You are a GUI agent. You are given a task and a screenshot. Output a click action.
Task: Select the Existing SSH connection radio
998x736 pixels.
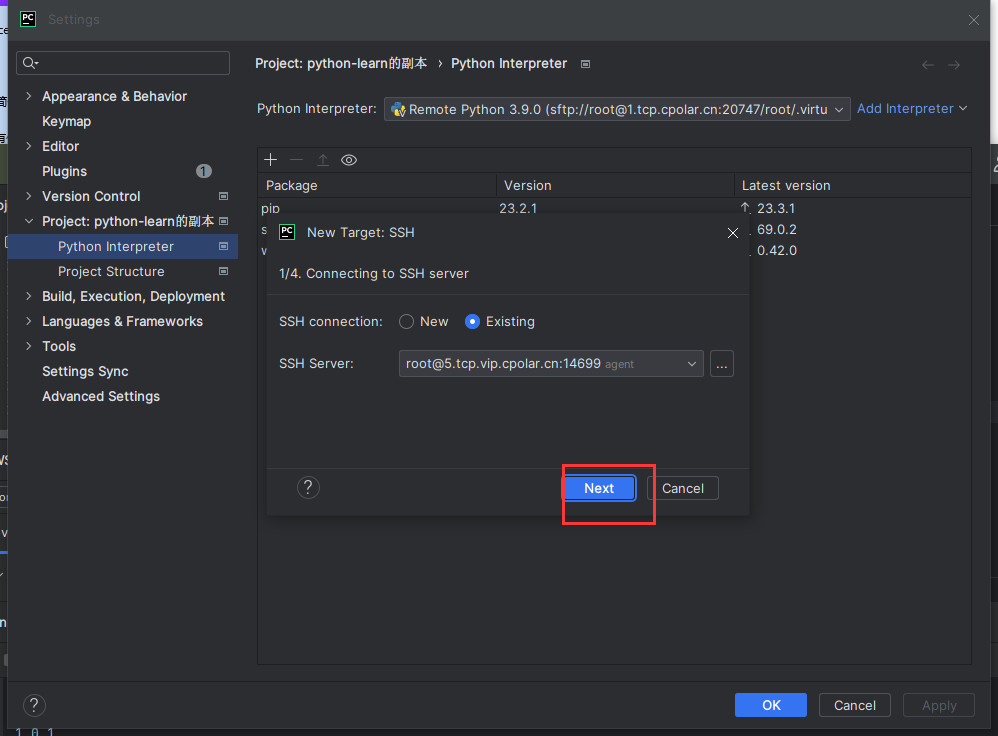(x=472, y=322)
